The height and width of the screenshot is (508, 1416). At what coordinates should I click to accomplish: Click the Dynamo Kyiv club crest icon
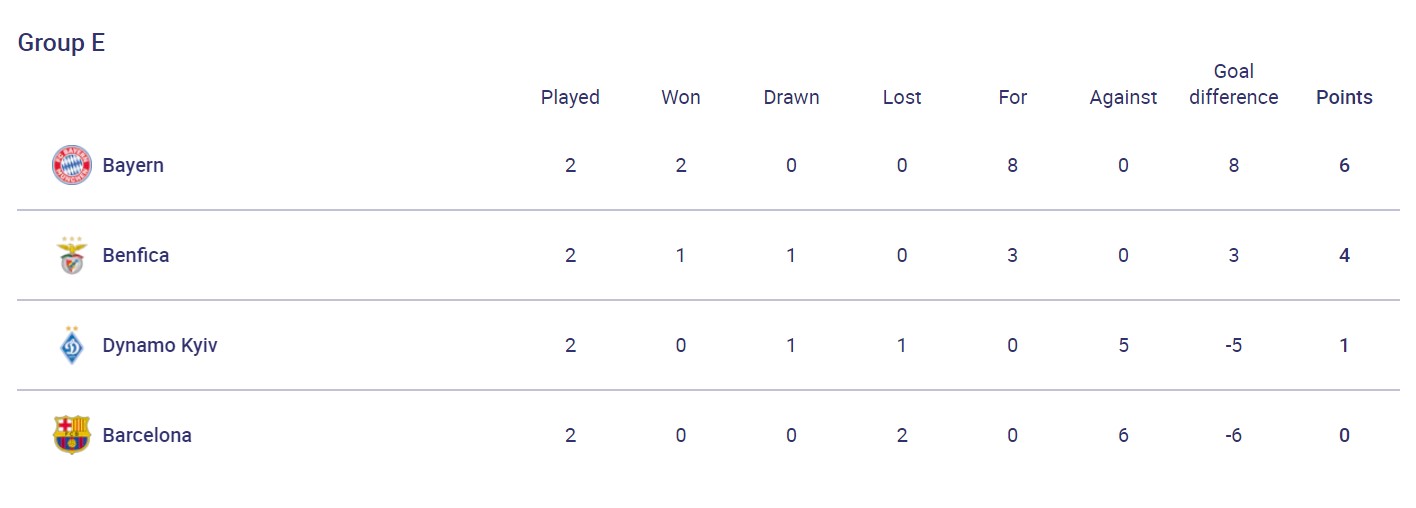point(72,345)
